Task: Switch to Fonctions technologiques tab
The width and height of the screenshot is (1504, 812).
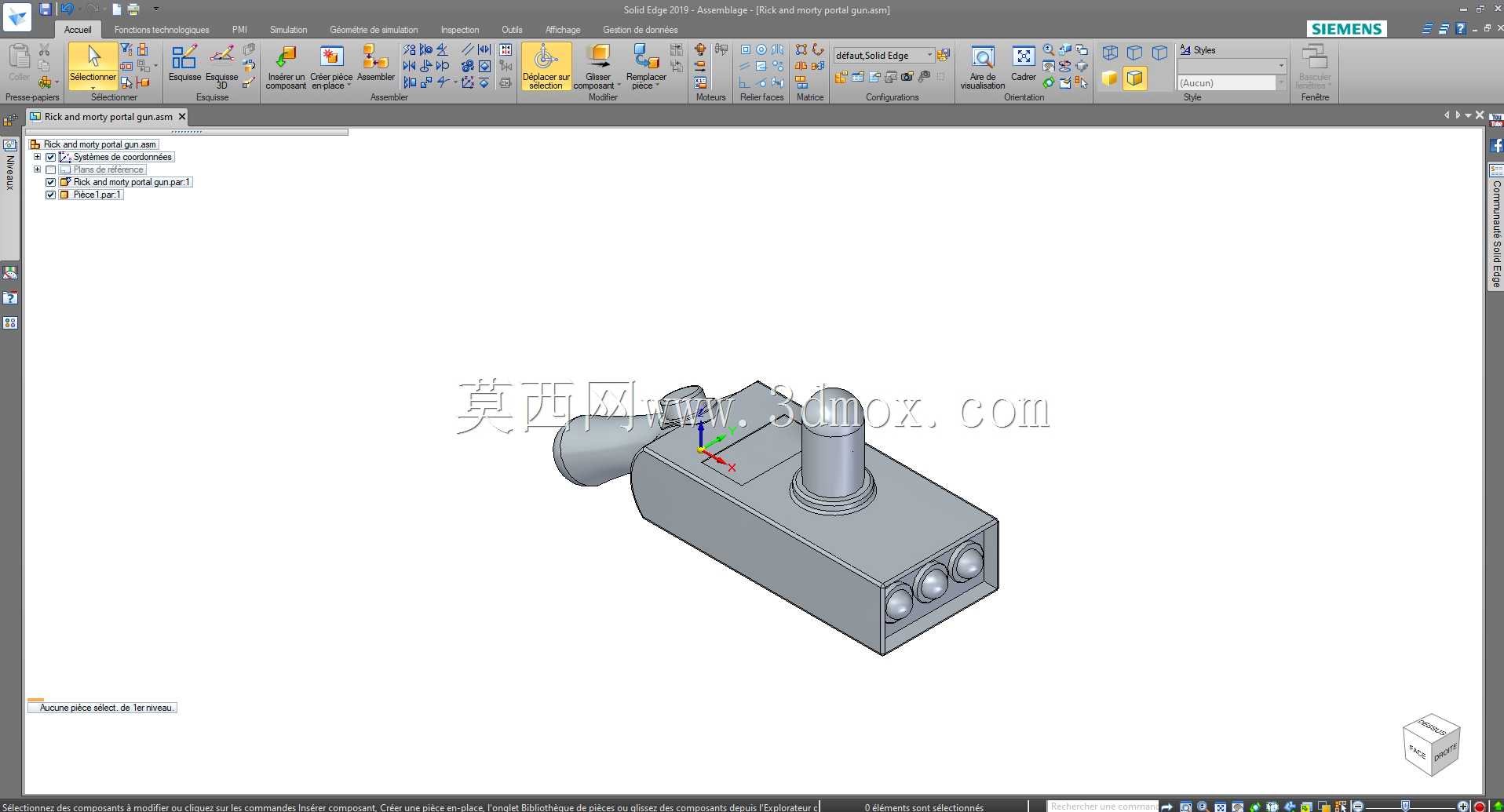Action: (162, 30)
